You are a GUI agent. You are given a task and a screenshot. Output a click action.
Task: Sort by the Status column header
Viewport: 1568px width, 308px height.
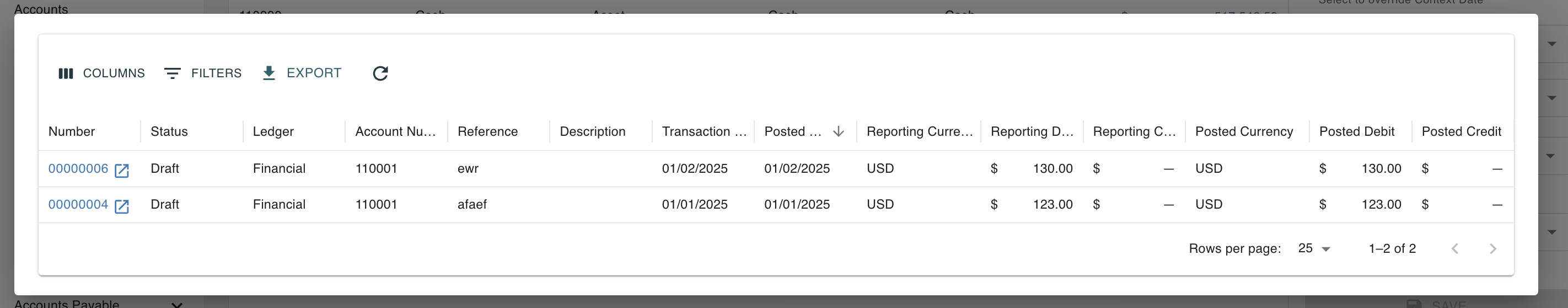coord(169,132)
